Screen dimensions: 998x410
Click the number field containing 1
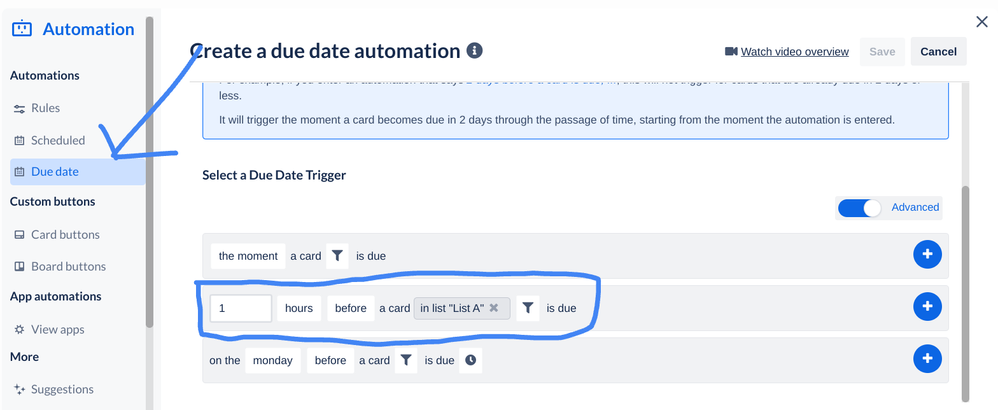point(241,308)
